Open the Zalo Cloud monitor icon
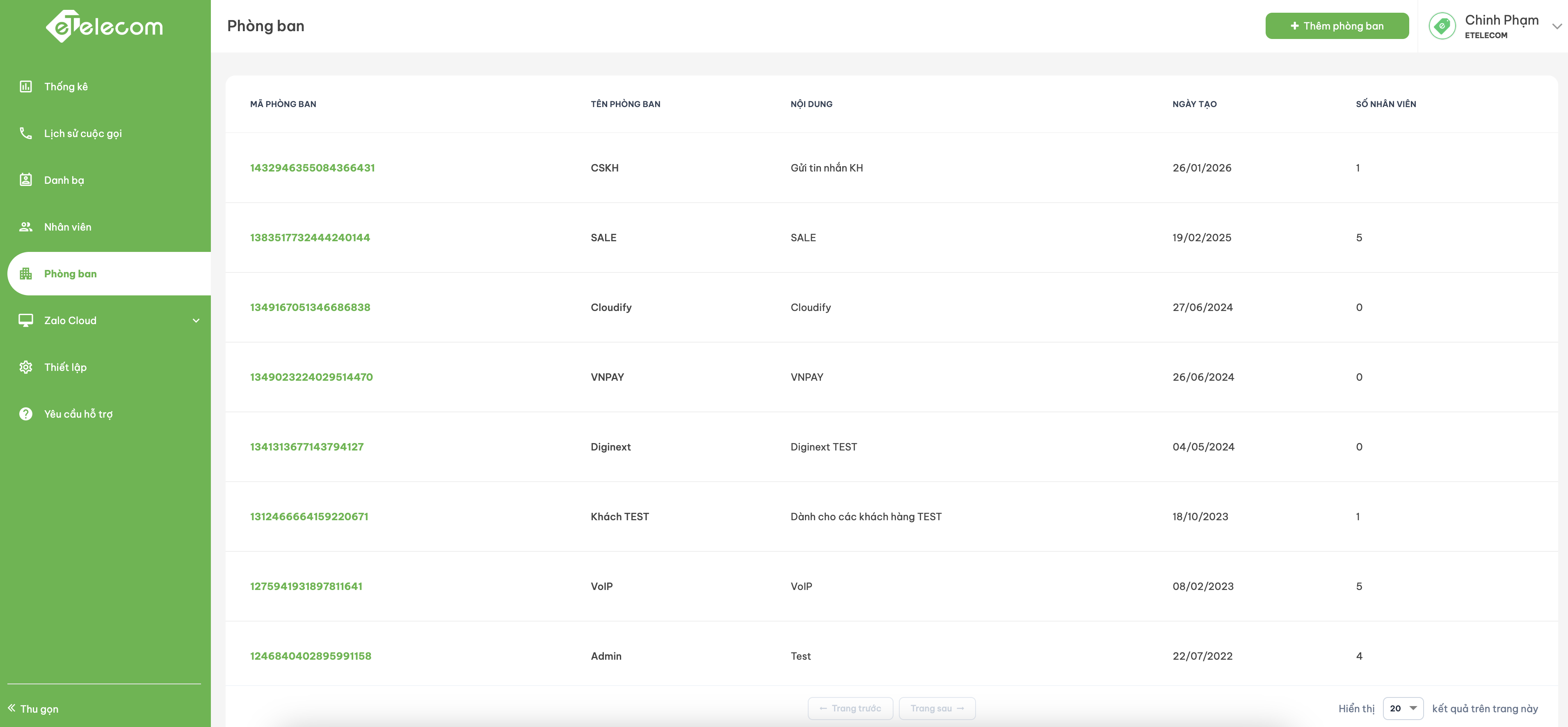Viewport: 1568px width, 727px height. point(25,320)
